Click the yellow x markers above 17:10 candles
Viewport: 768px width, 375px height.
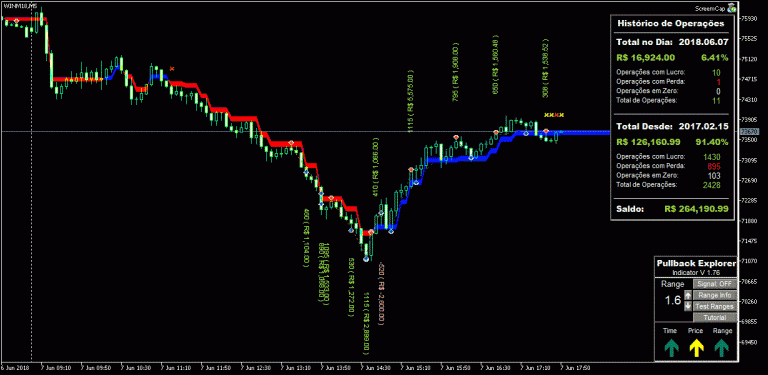point(554,115)
